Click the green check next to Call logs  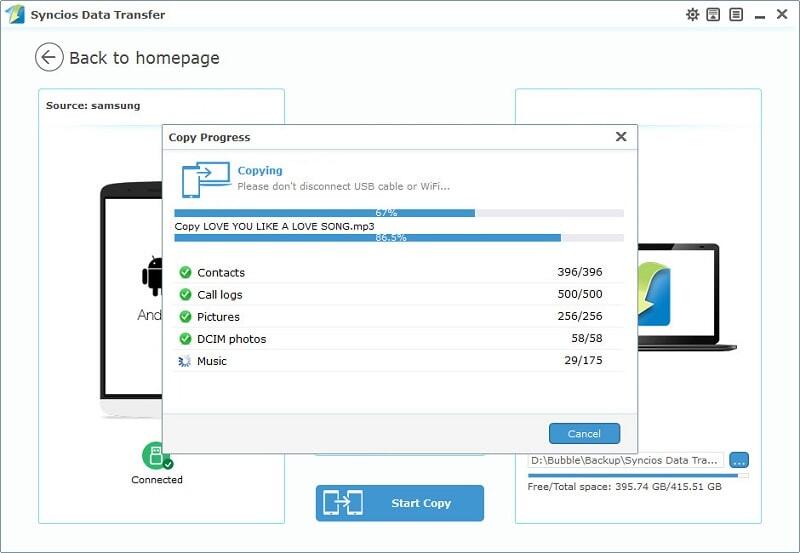point(184,295)
